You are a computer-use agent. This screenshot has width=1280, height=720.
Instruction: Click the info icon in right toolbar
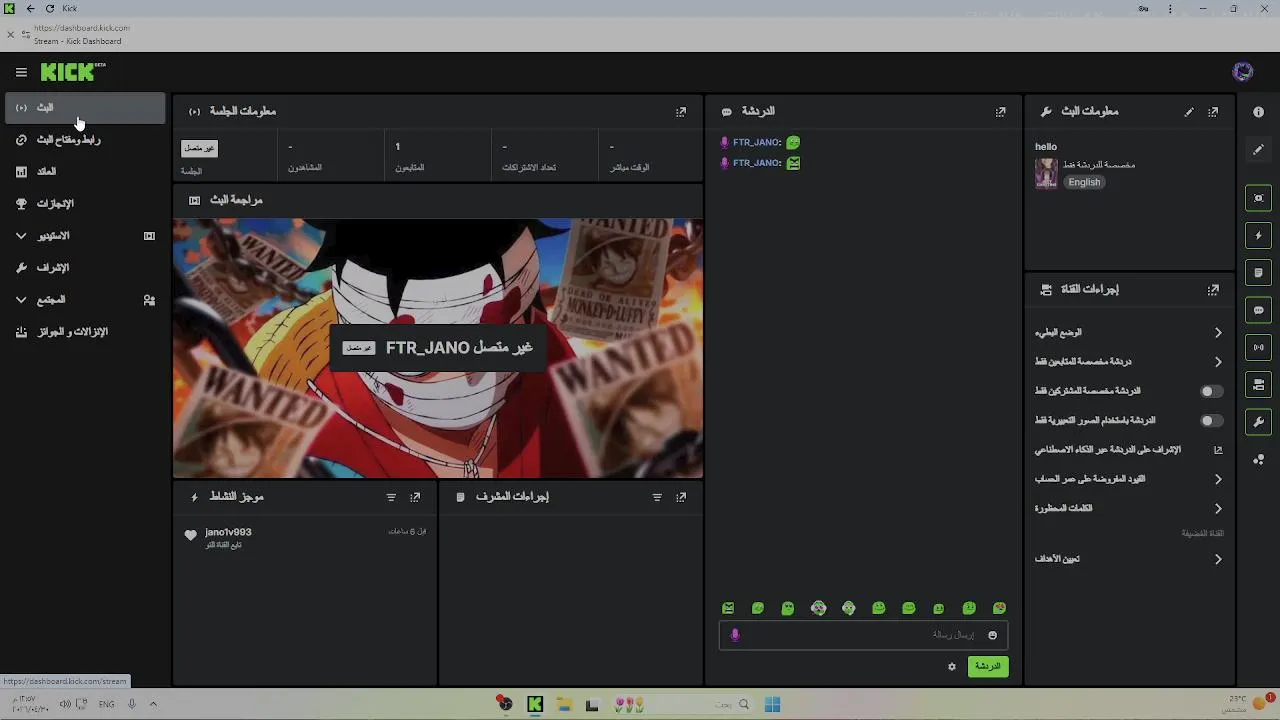click(x=1259, y=112)
